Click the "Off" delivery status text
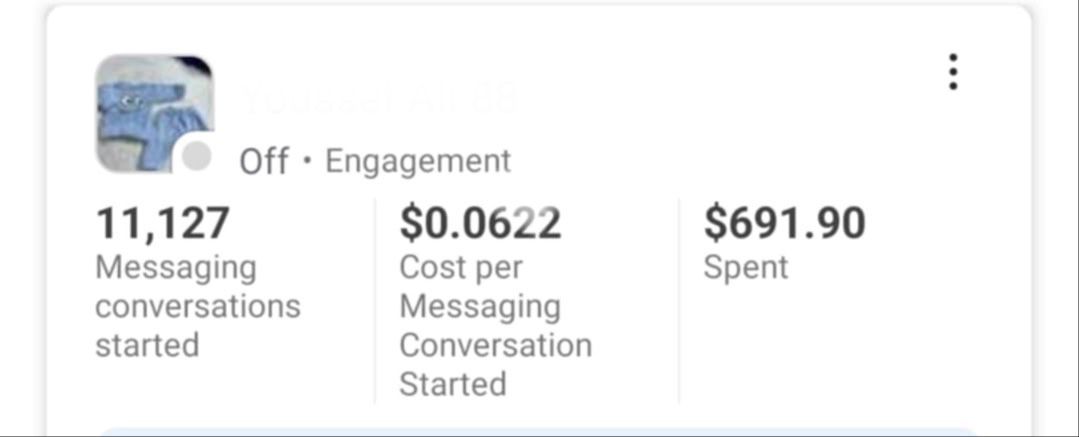This screenshot has height=437, width=1079. click(264, 161)
